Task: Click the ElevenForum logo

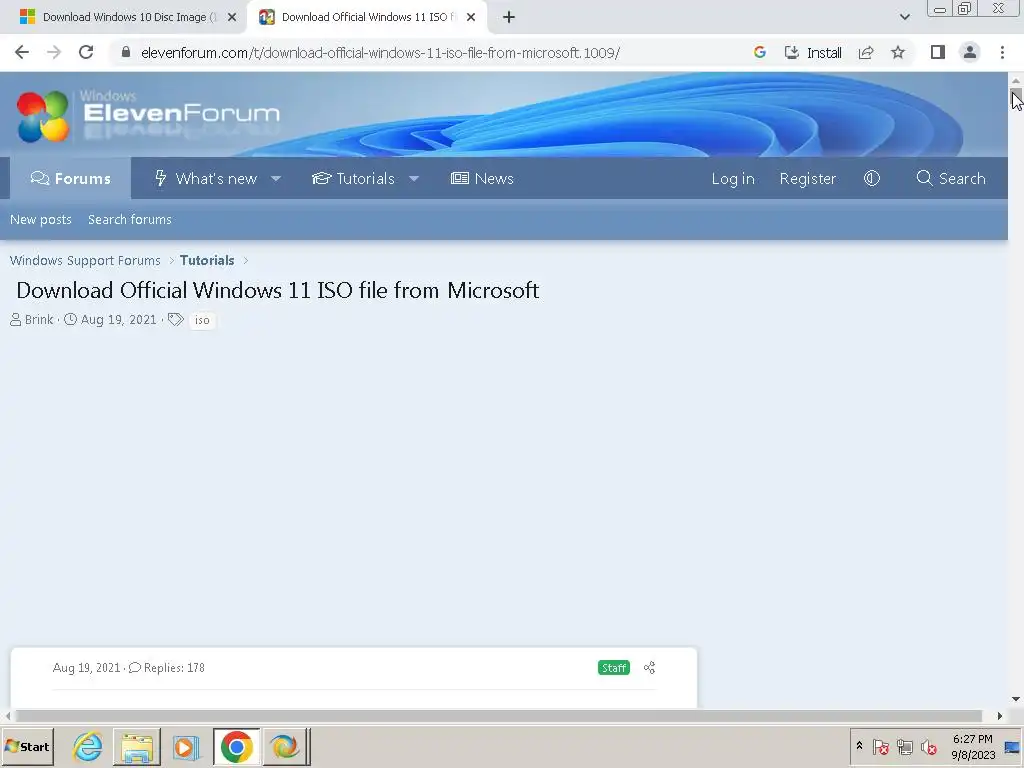Action: pos(148,116)
